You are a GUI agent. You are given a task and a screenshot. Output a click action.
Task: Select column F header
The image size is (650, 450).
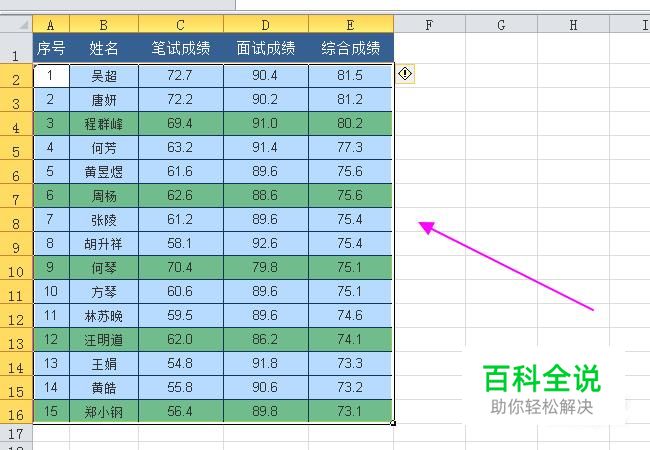[429, 24]
